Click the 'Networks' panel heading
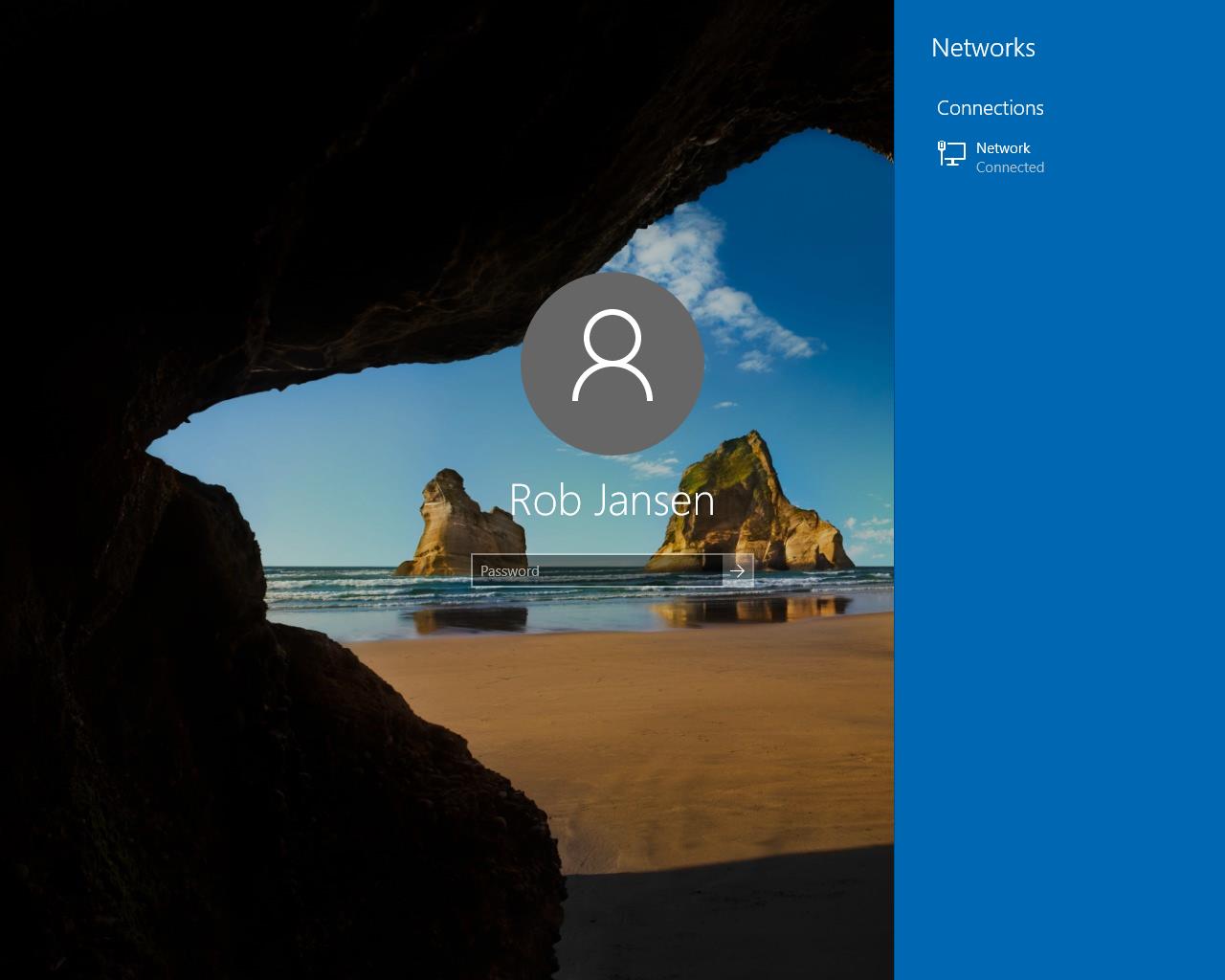1225x980 pixels. (983, 48)
